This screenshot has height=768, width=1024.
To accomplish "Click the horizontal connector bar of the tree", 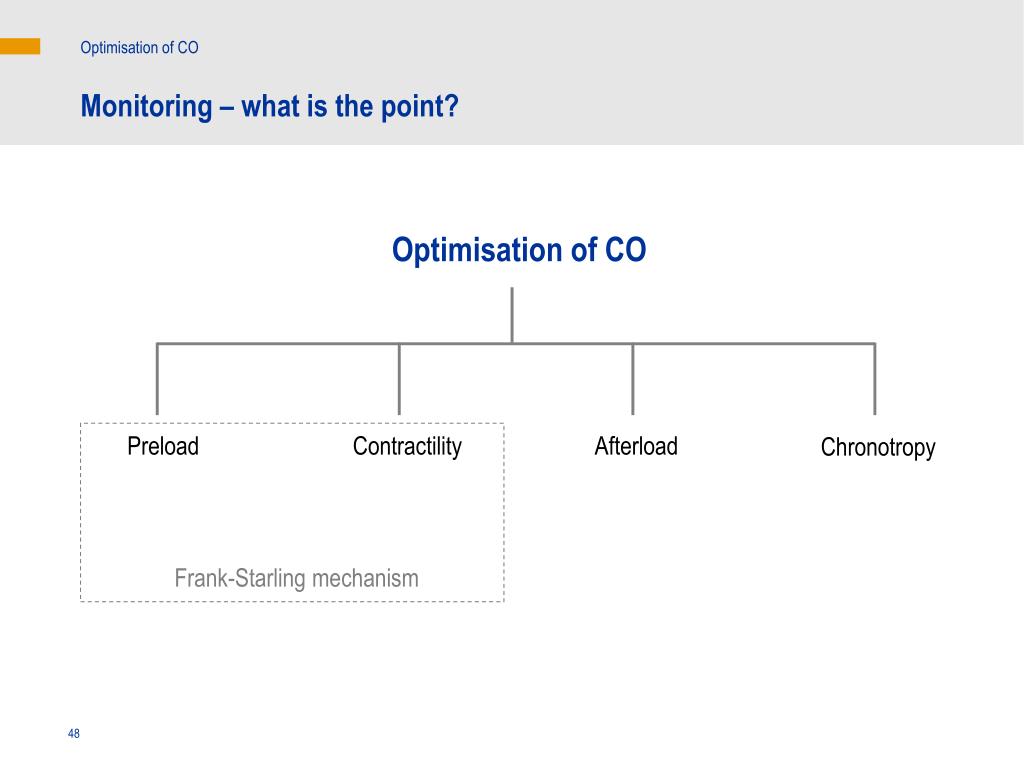I will tap(516, 344).
